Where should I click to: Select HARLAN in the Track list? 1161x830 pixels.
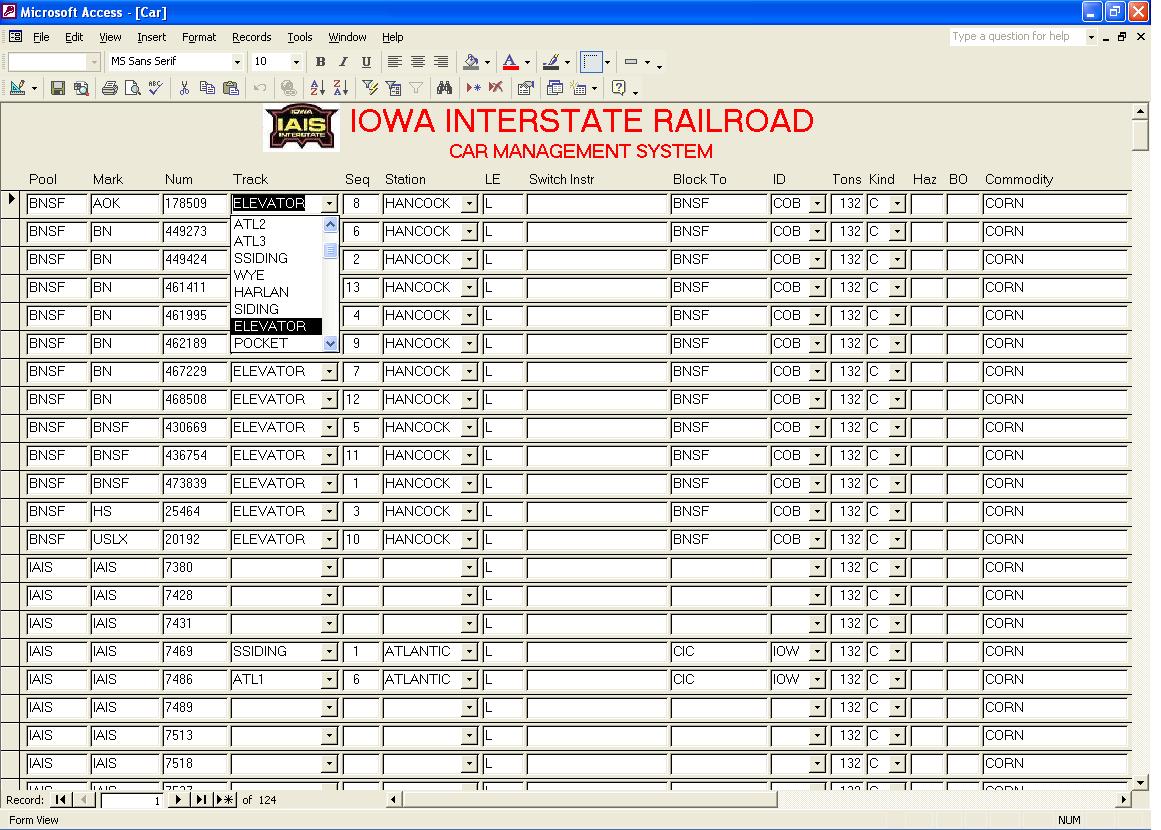[x=277, y=292]
